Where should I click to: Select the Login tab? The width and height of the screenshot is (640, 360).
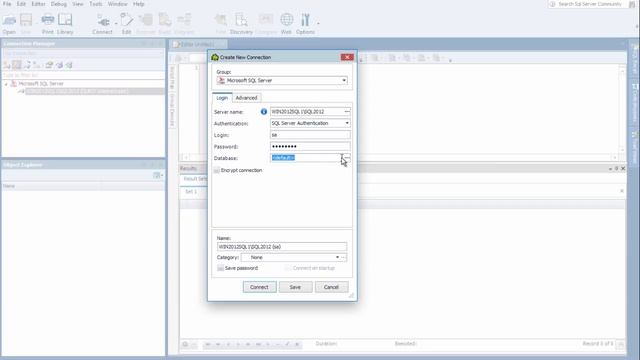tap(222, 98)
